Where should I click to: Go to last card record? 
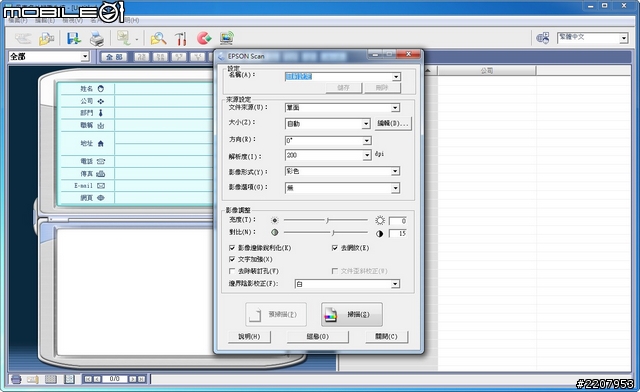(141, 379)
